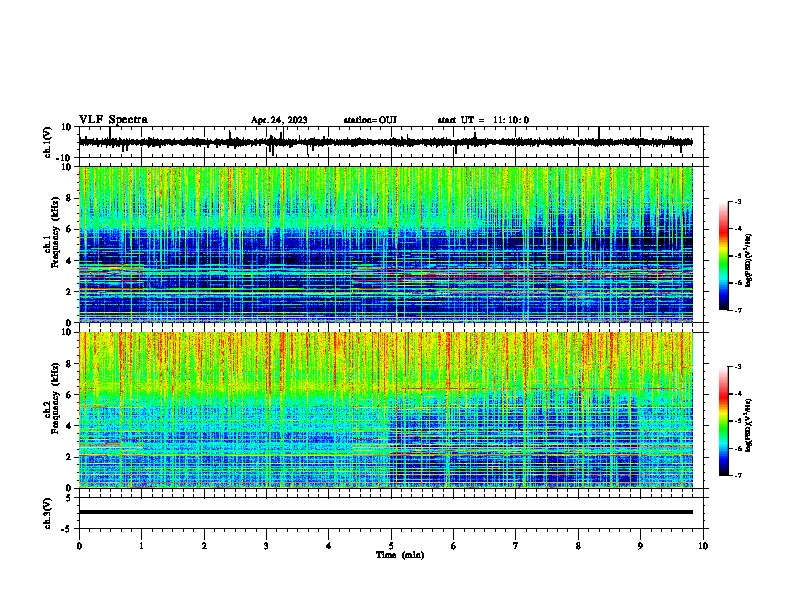This screenshot has height=612, width=792.
Task: Click the 'ch.1(V)' axis label
Action: 48,142
